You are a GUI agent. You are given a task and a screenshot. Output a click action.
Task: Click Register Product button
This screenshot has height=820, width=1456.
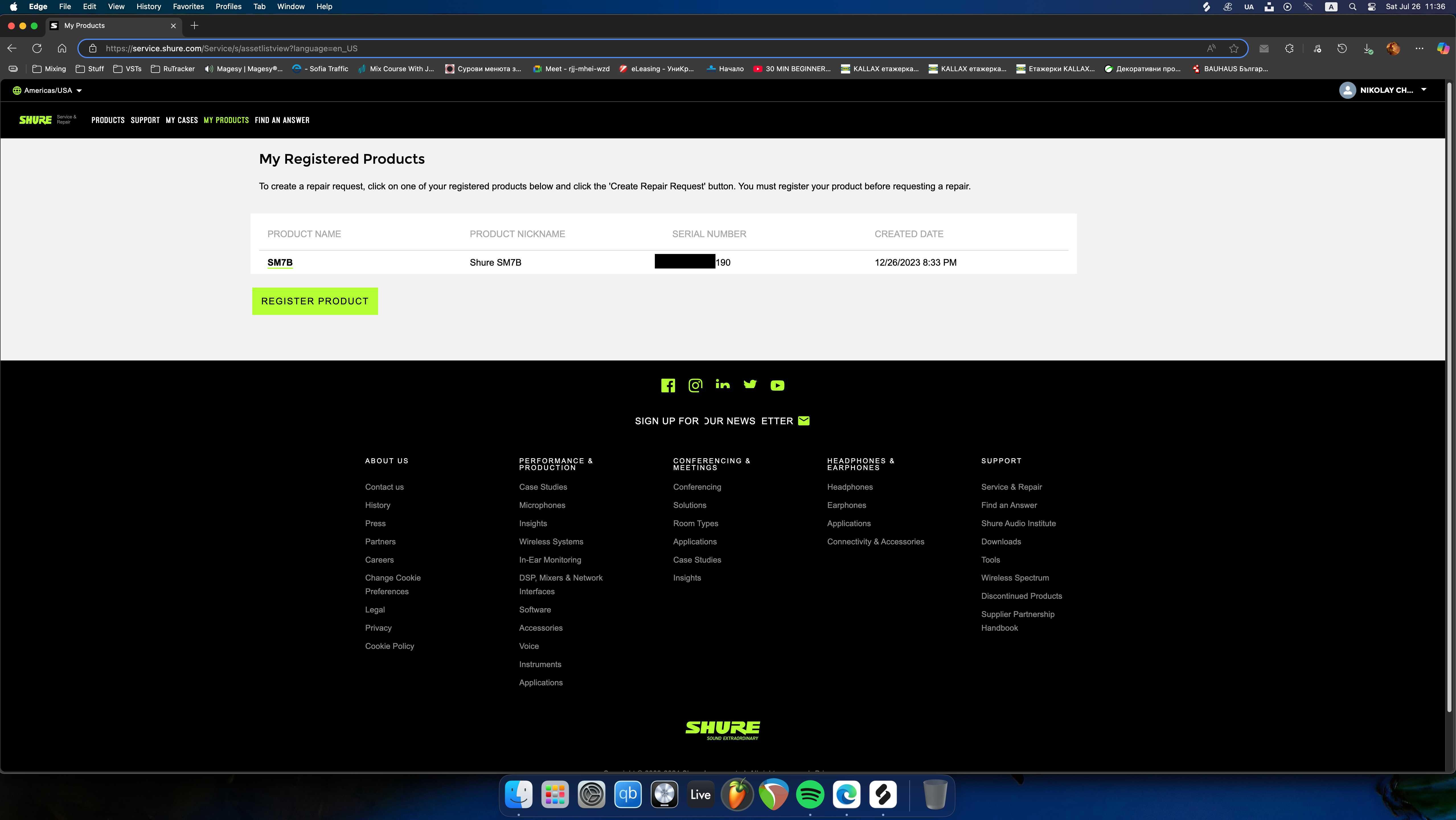(315, 301)
